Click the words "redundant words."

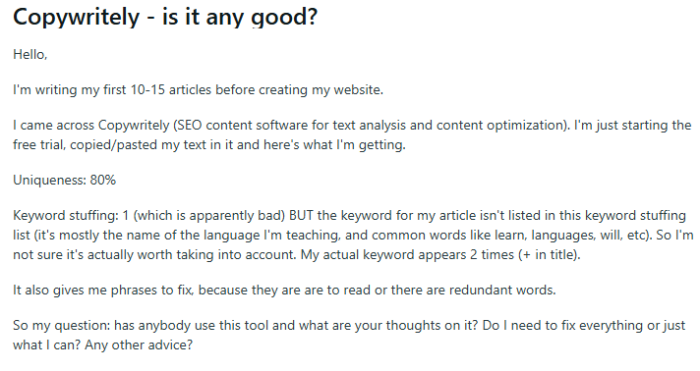click(x=502, y=290)
